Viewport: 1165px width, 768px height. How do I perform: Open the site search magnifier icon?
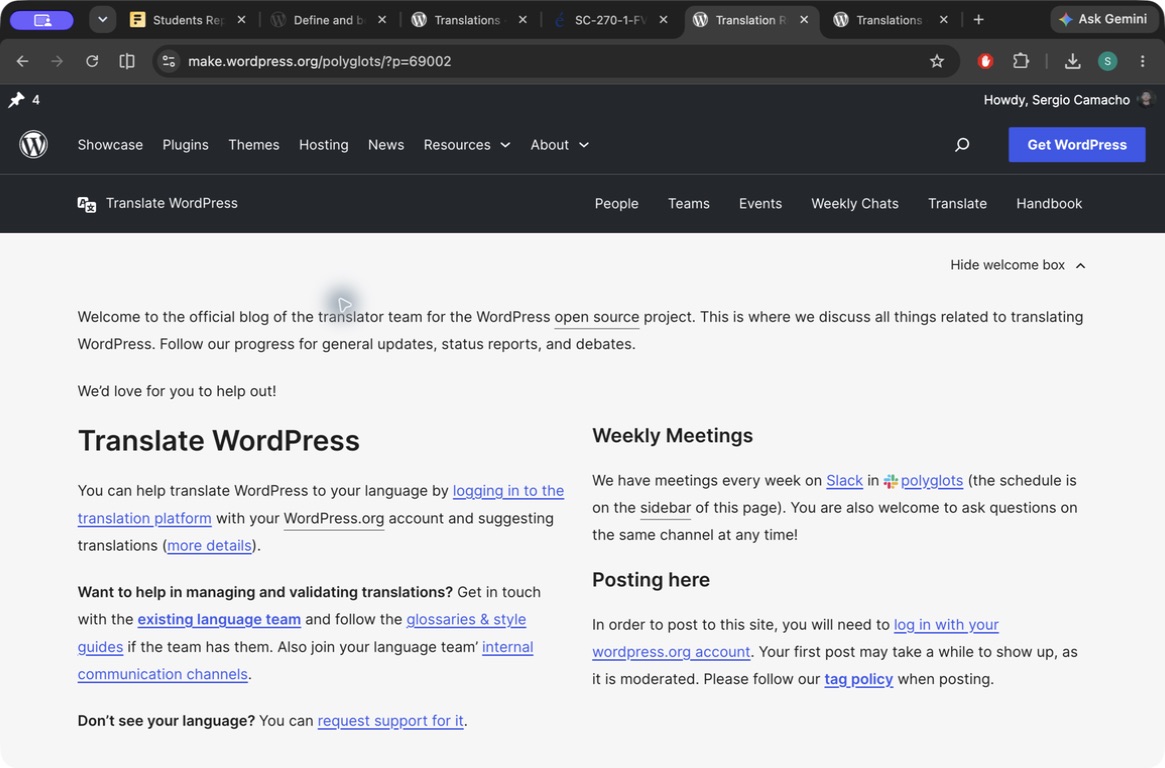point(962,144)
